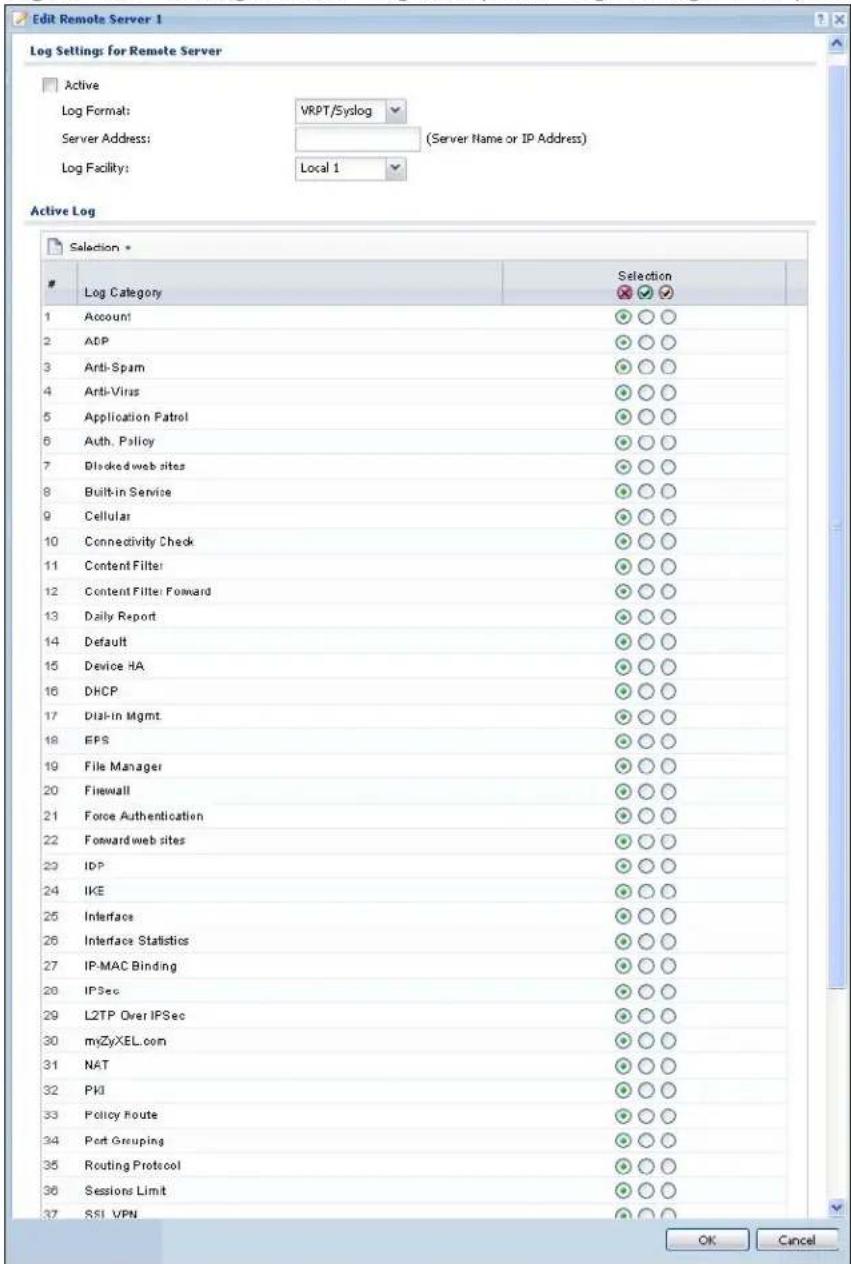Select the last radio for EPS

click(668, 741)
